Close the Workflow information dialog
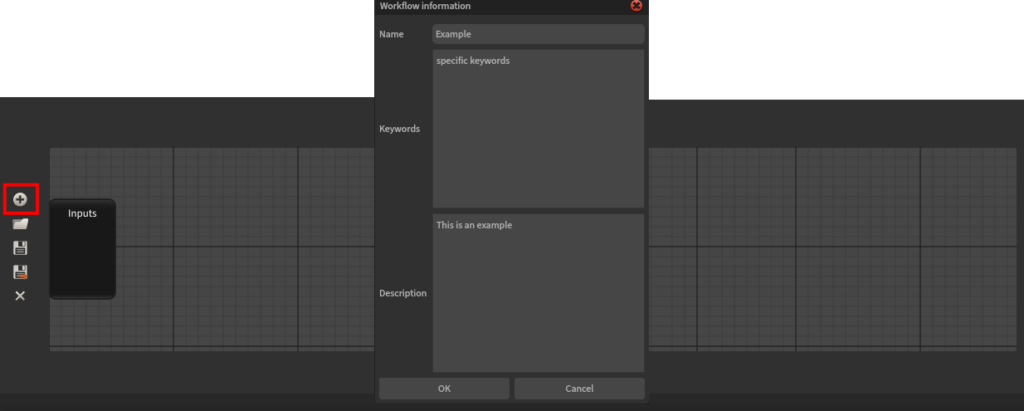 tap(636, 6)
